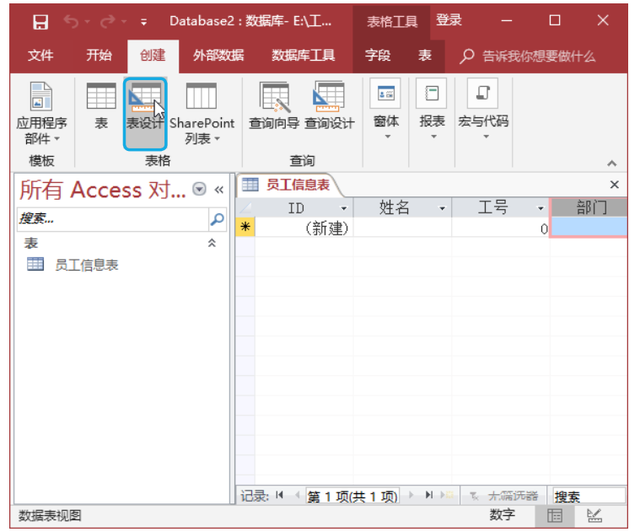
Task: Open navigation pane options dropdown circle arrow
Action: [199, 189]
